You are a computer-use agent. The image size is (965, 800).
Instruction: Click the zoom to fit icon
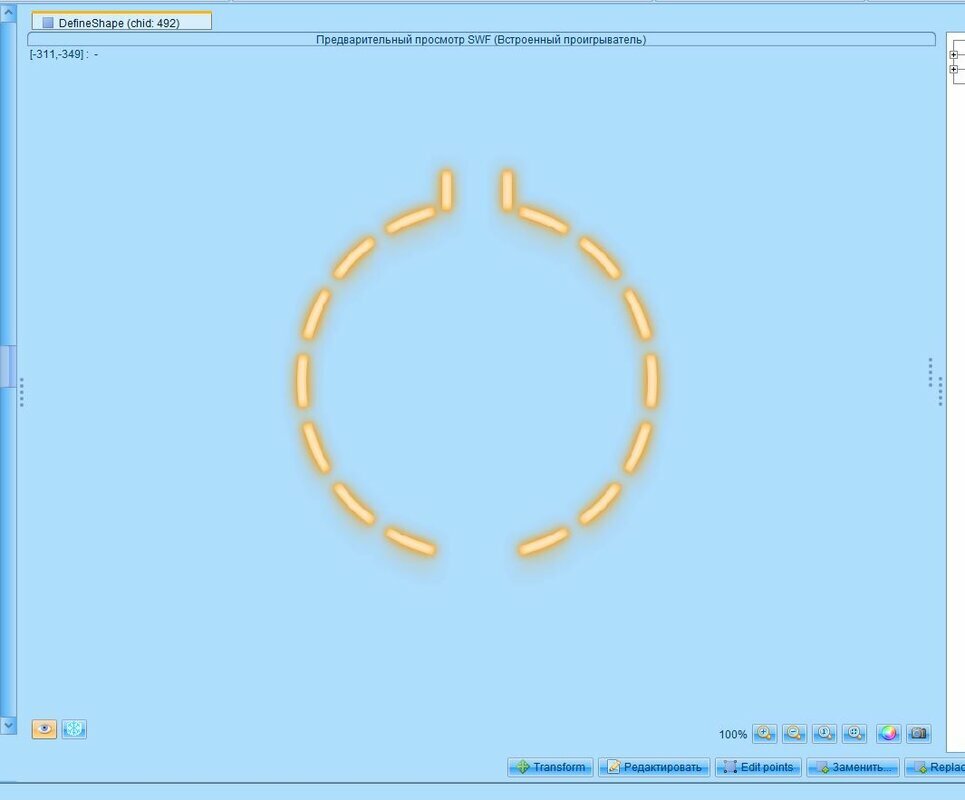click(854, 733)
